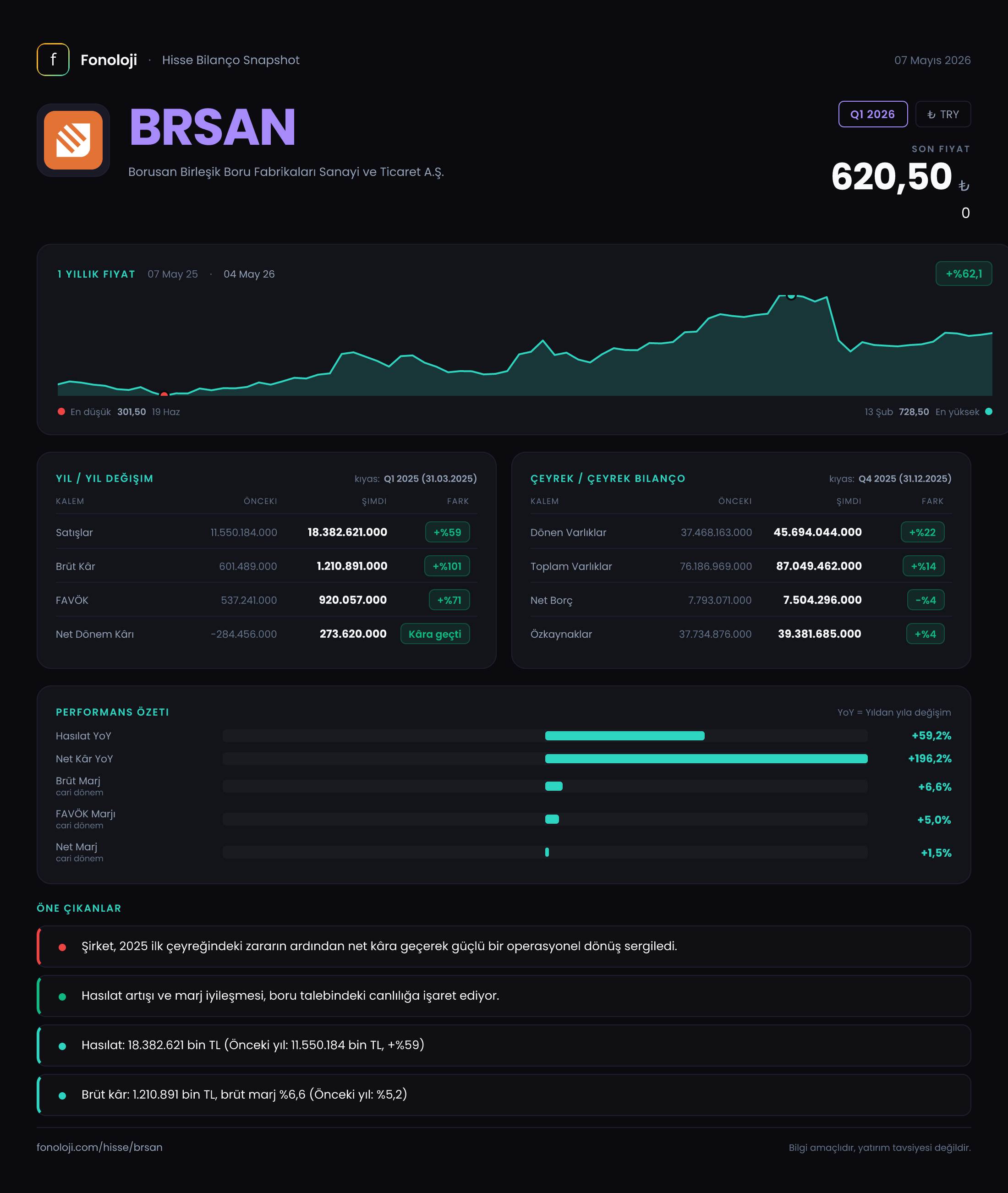The image size is (1008, 1193).
Task: Click the +%22 badge for Dönen Varlıklar
Action: 922,532
